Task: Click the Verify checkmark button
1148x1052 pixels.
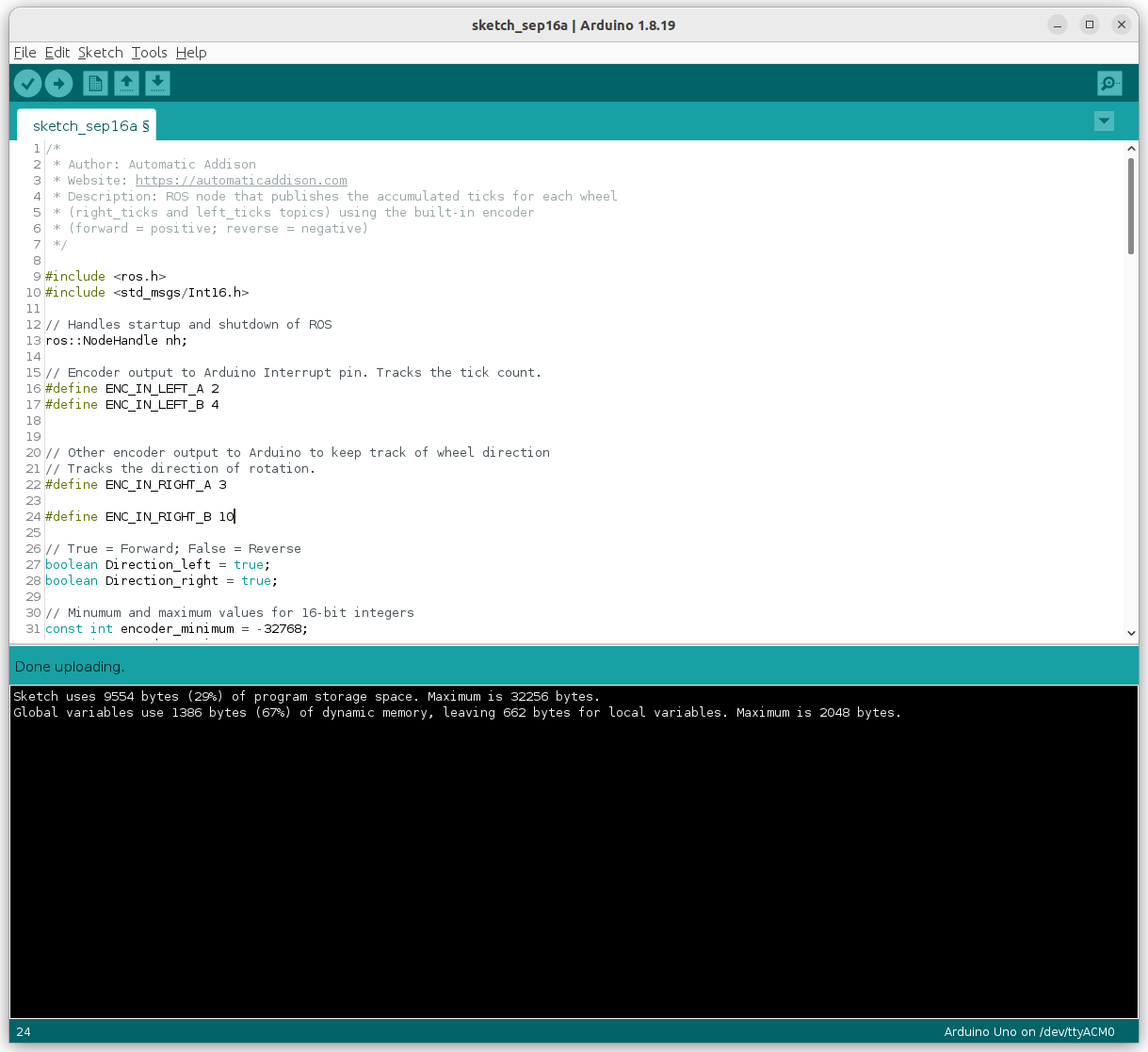Action: [x=27, y=84]
